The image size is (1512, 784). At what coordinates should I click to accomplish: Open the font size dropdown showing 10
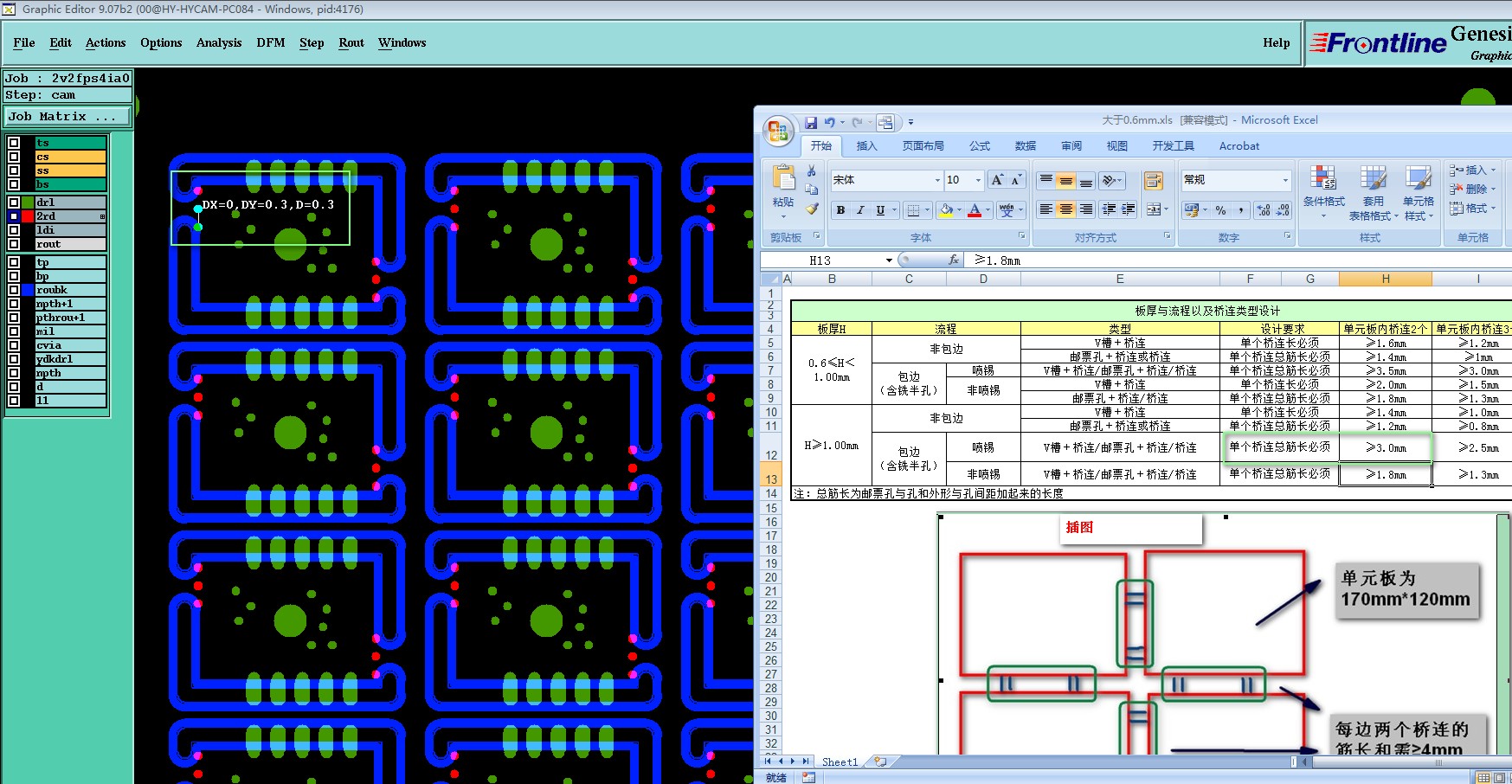point(979,180)
